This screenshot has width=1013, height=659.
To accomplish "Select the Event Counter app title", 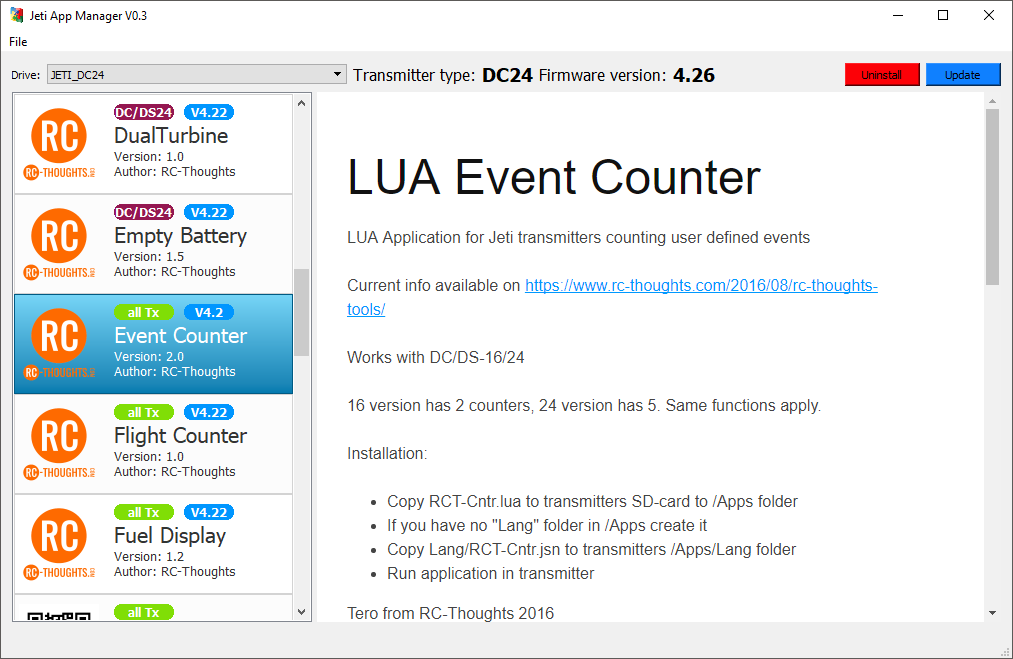I will (x=180, y=335).
